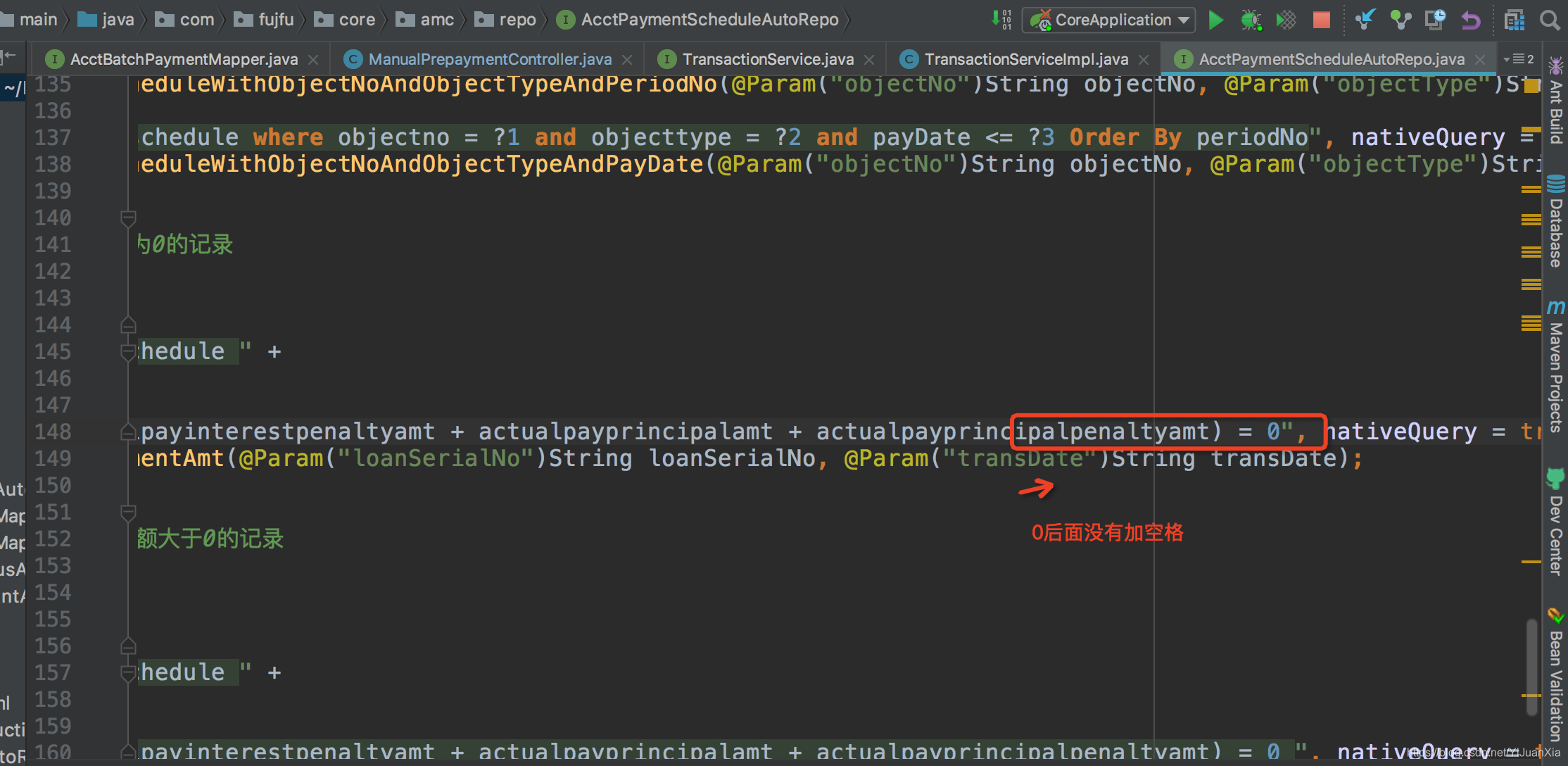Update project from version control
This screenshot has width=1568, height=766.
coord(1365,20)
